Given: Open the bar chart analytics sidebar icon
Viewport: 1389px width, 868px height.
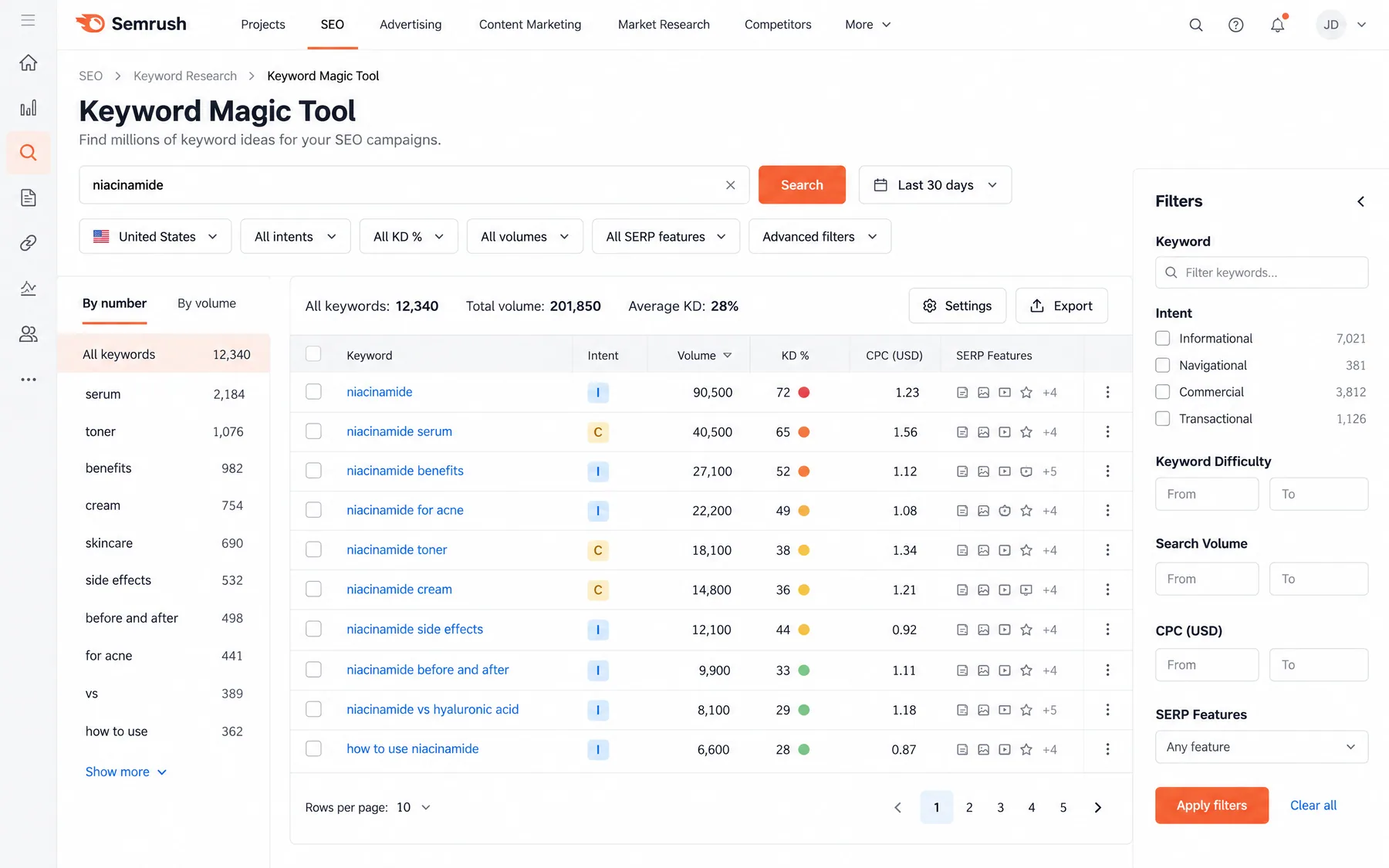Looking at the screenshot, I should click(x=28, y=108).
